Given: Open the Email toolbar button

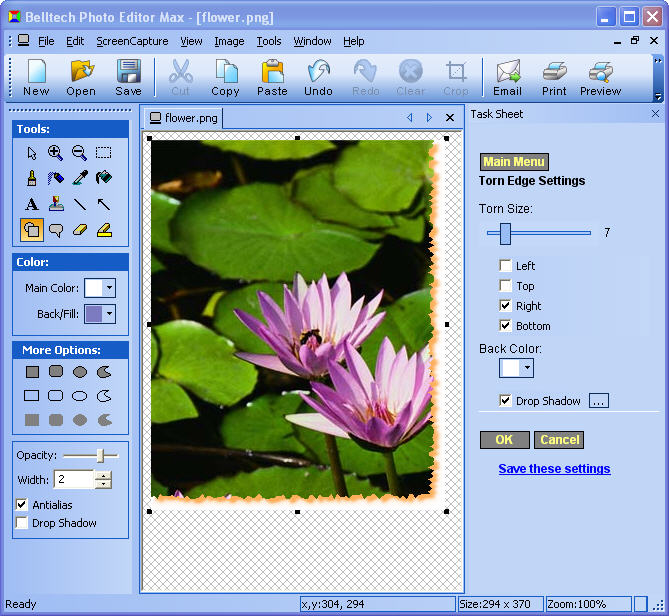Looking at the screenshot, I should [x=507, y=78].
